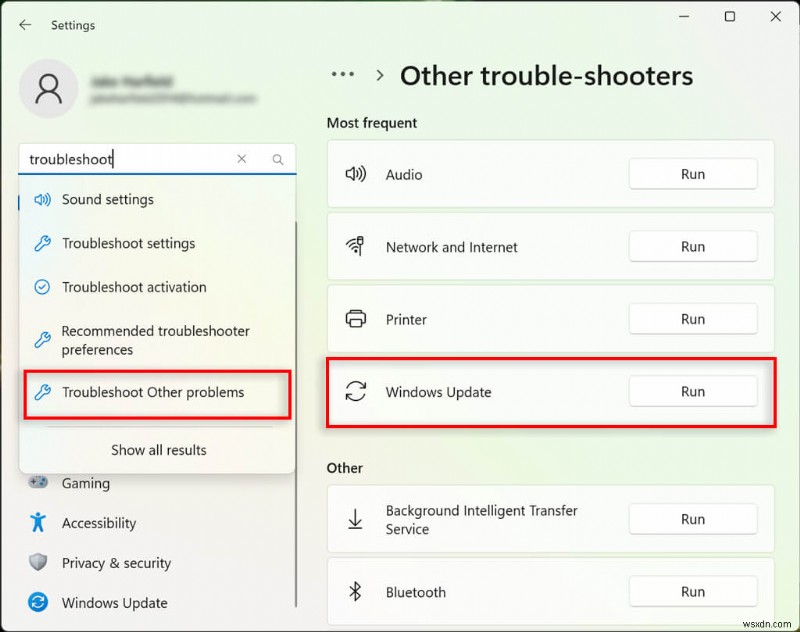The image size is (800, 632).
Task: Click the Accessibility person icon
Action: pyautogui.click(x=38, y=522)
